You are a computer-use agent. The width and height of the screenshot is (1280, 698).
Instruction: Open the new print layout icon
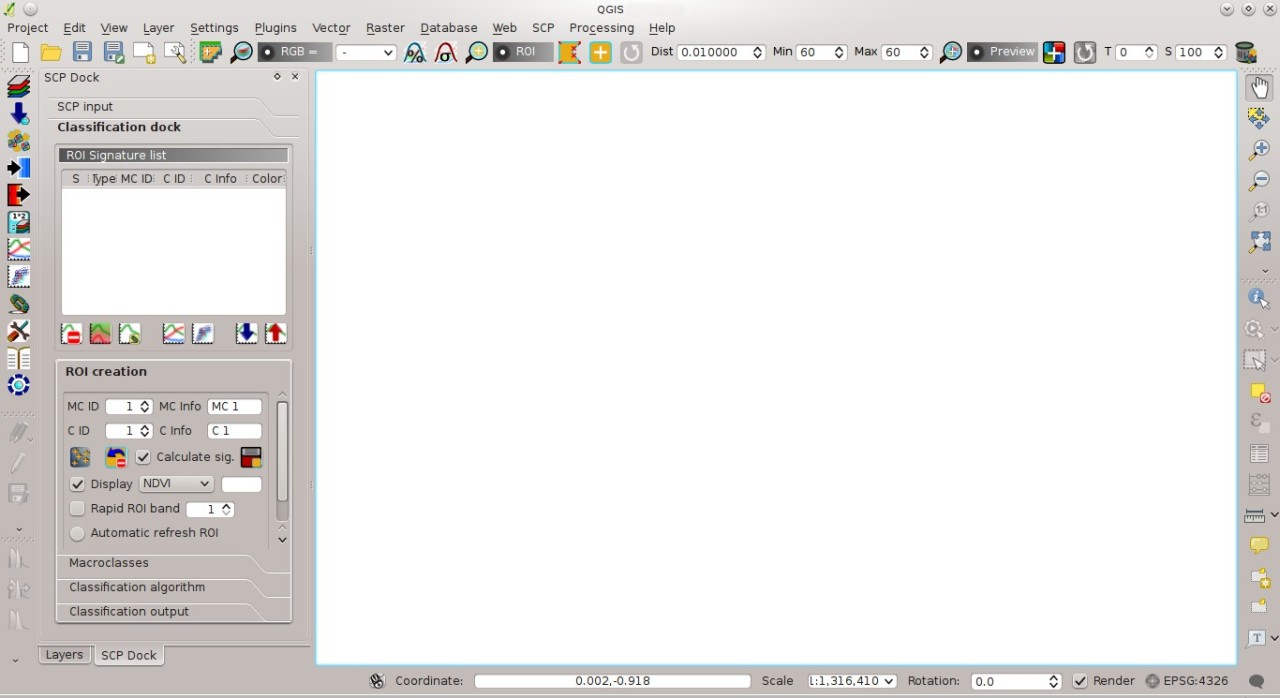[145, 52]
